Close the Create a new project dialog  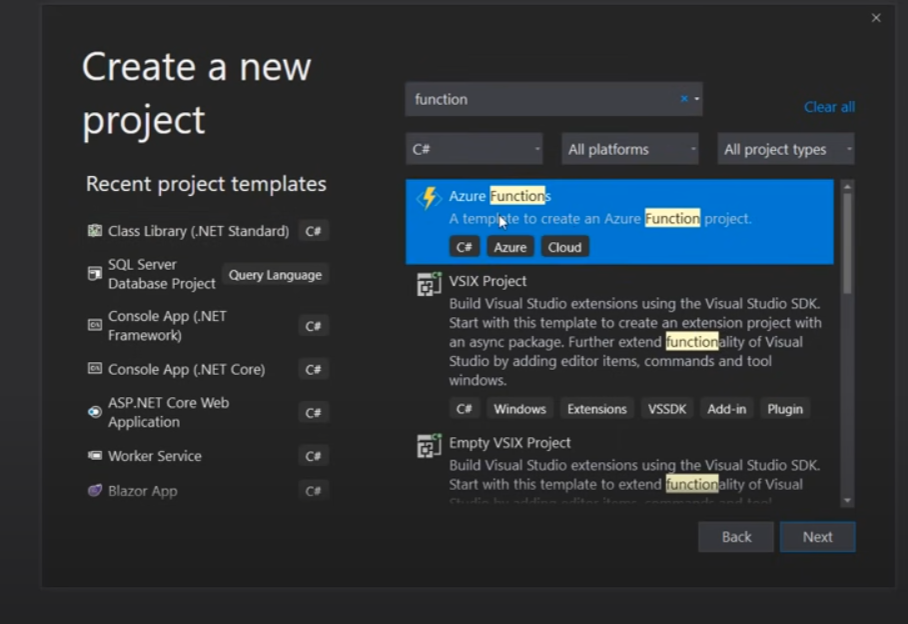pyautogui.click(x=876, y=18)
